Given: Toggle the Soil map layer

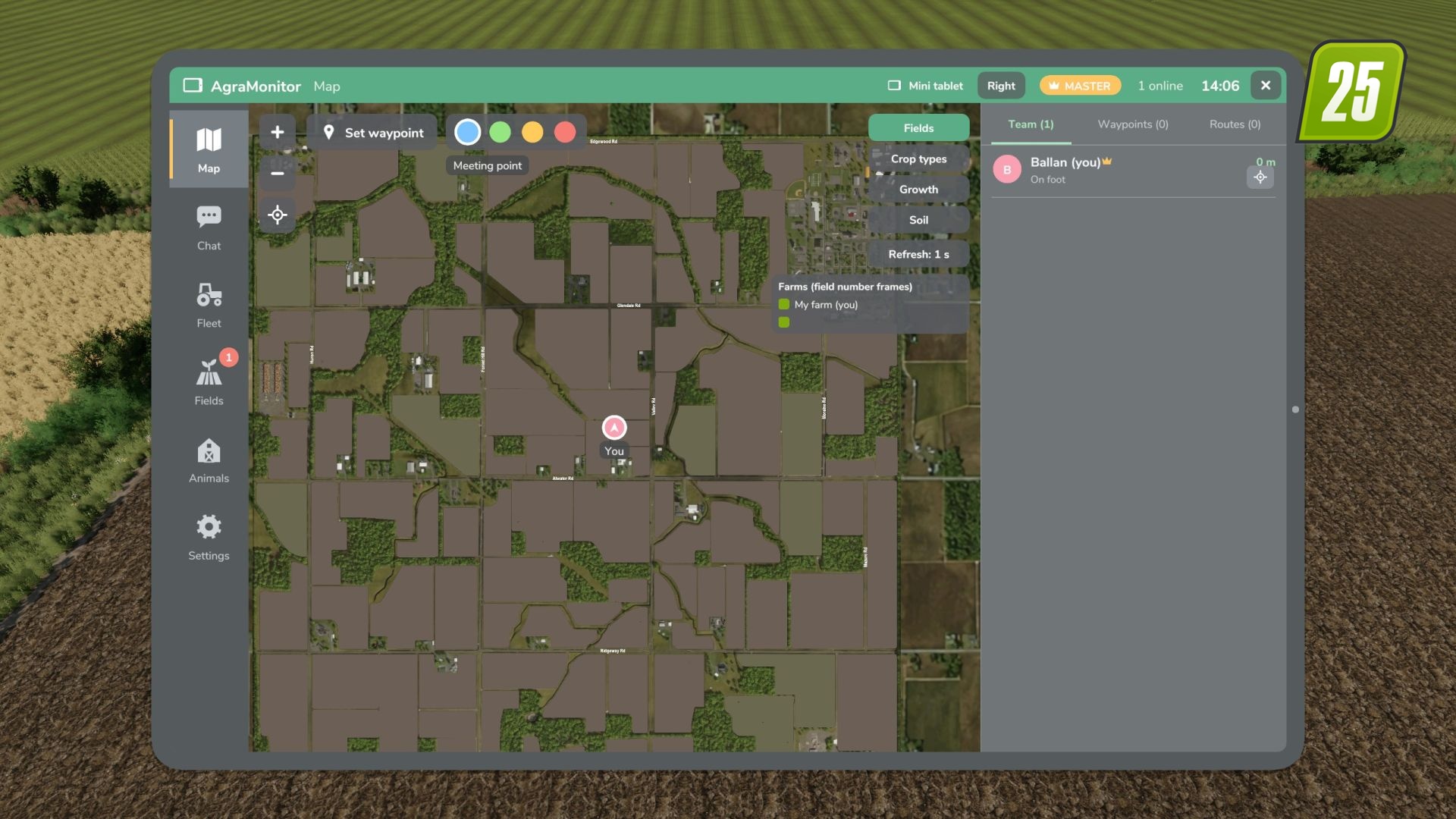Looking at the screenshot, I should (x=918, y=220).
